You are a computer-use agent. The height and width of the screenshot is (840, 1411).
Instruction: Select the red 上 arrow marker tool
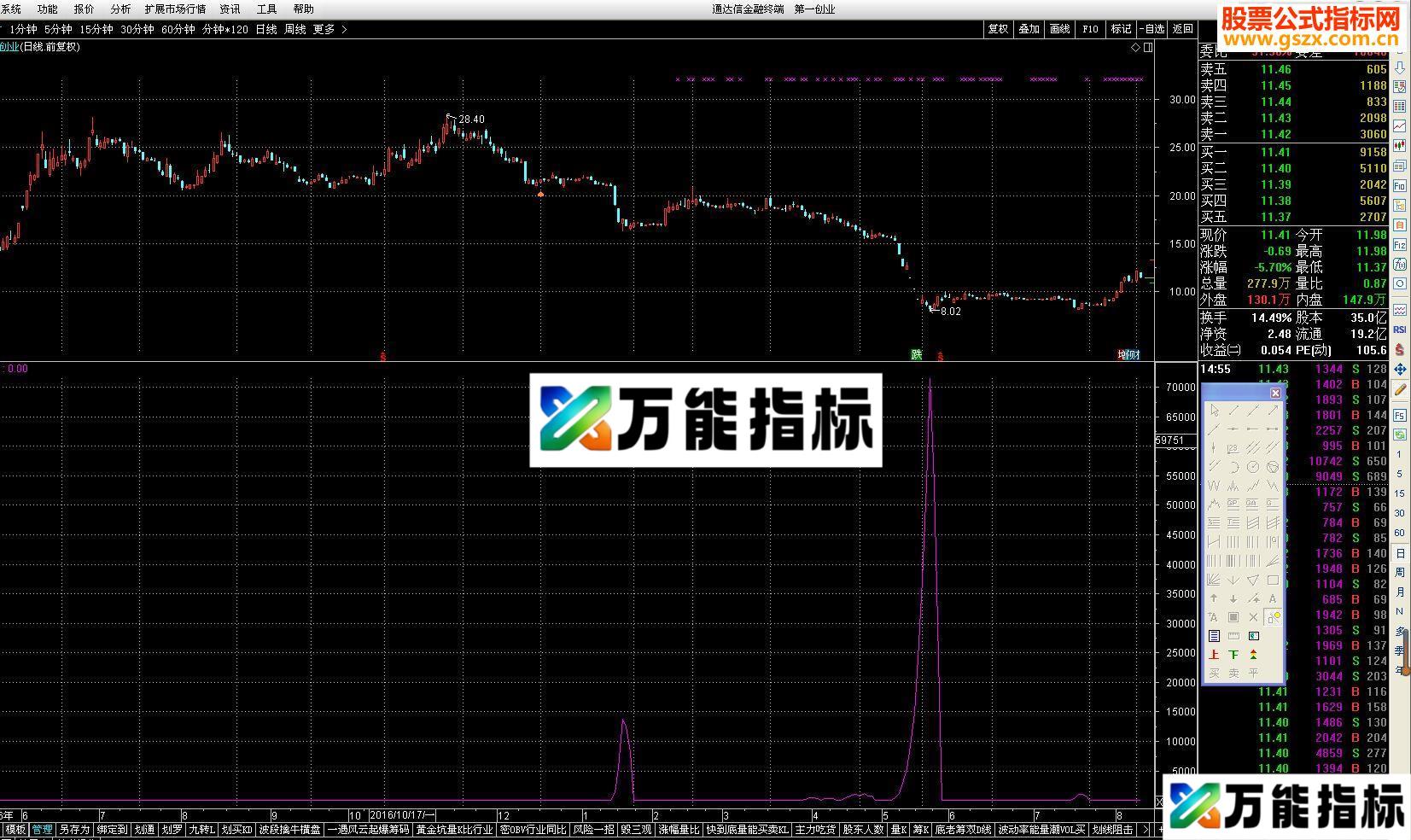1214,653
